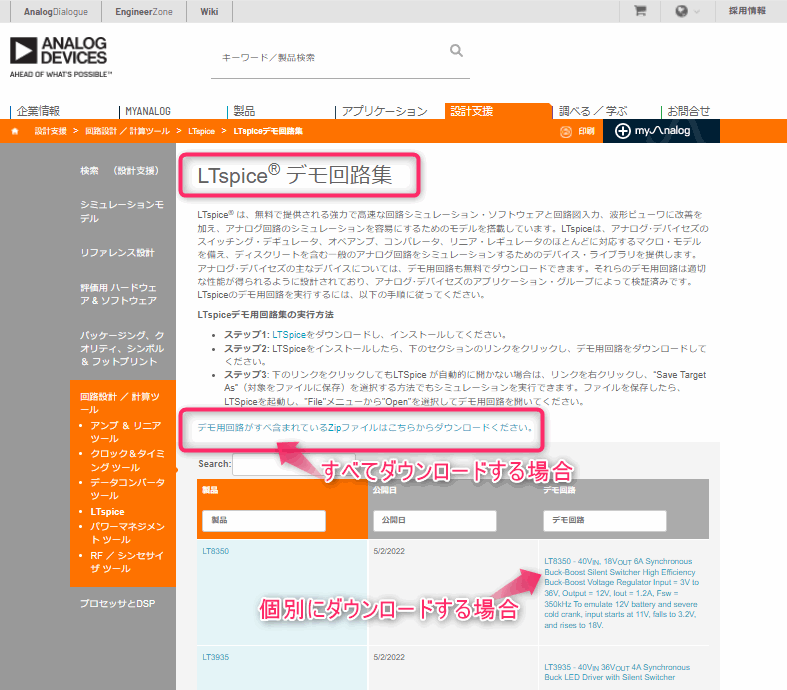The width and height of the screenshot is (787, 690).
Task: Open 評価用ハードウェア＆ソフトウェア in sidebar
Action: point(118,294)
